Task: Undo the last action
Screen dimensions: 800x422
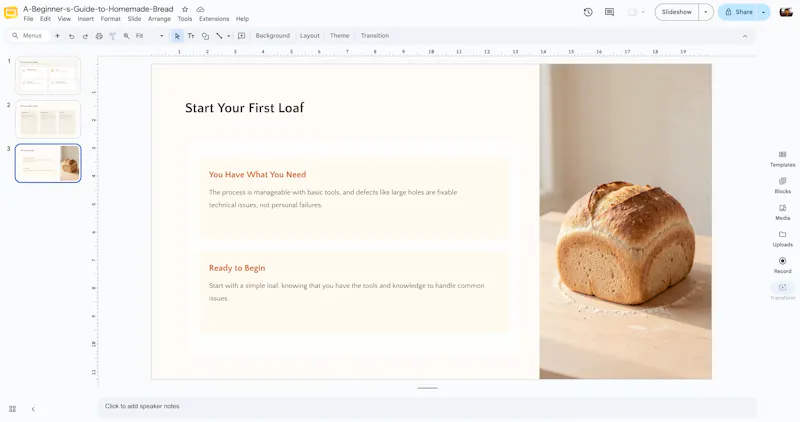Action: click(x=71, y=36)
